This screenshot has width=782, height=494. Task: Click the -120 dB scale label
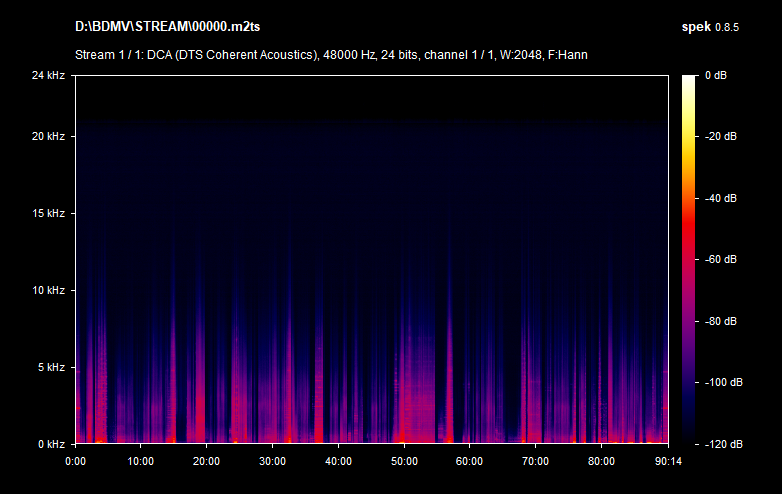721,443
